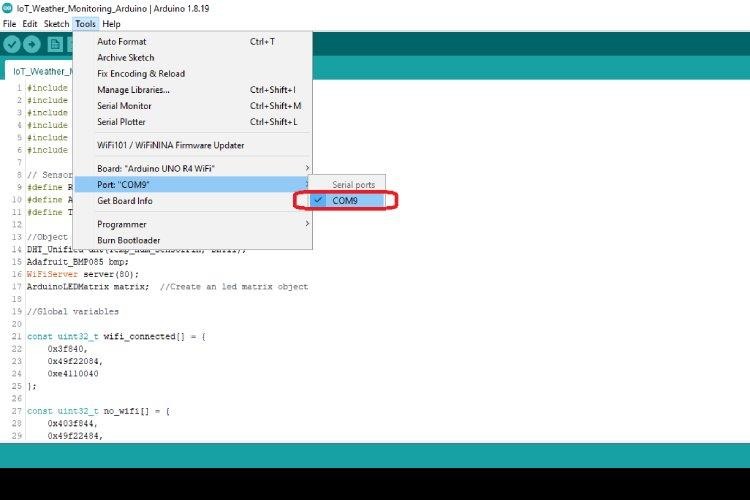This screenshot has width=750, height=500.
Task: Open the Sketch menu
Action: (56, 24)
